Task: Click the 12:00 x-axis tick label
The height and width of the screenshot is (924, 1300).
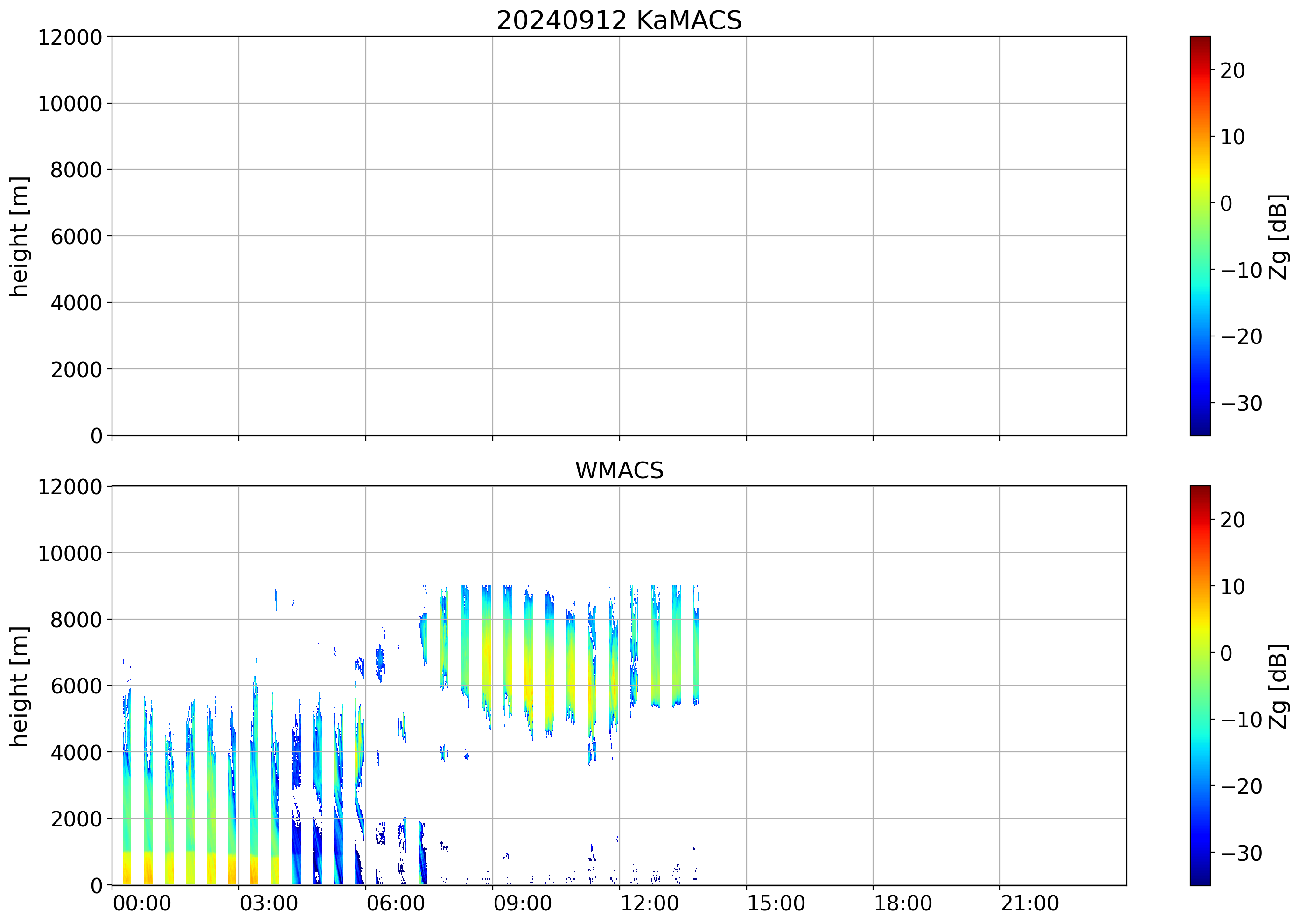Action: tap(649, 903)
